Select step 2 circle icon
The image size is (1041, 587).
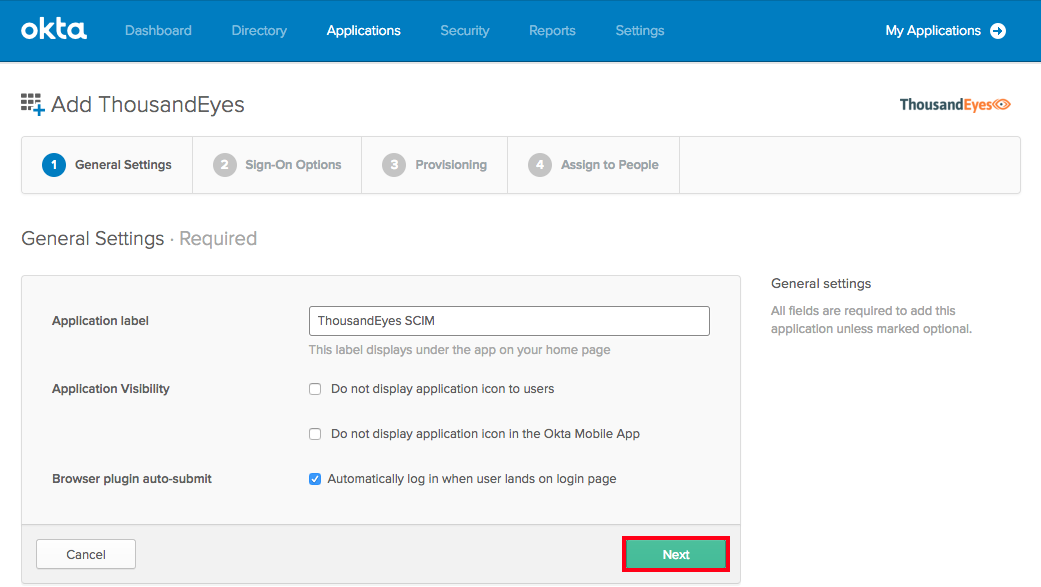(x=224, y=165)
